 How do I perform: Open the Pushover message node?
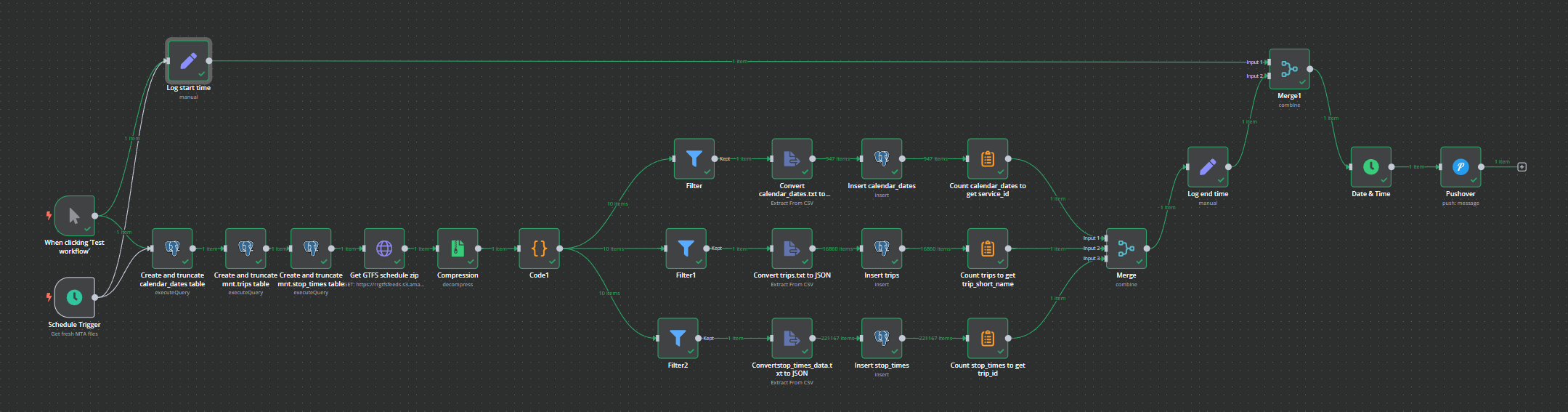pyautogui.click(x=1460, y=167)
